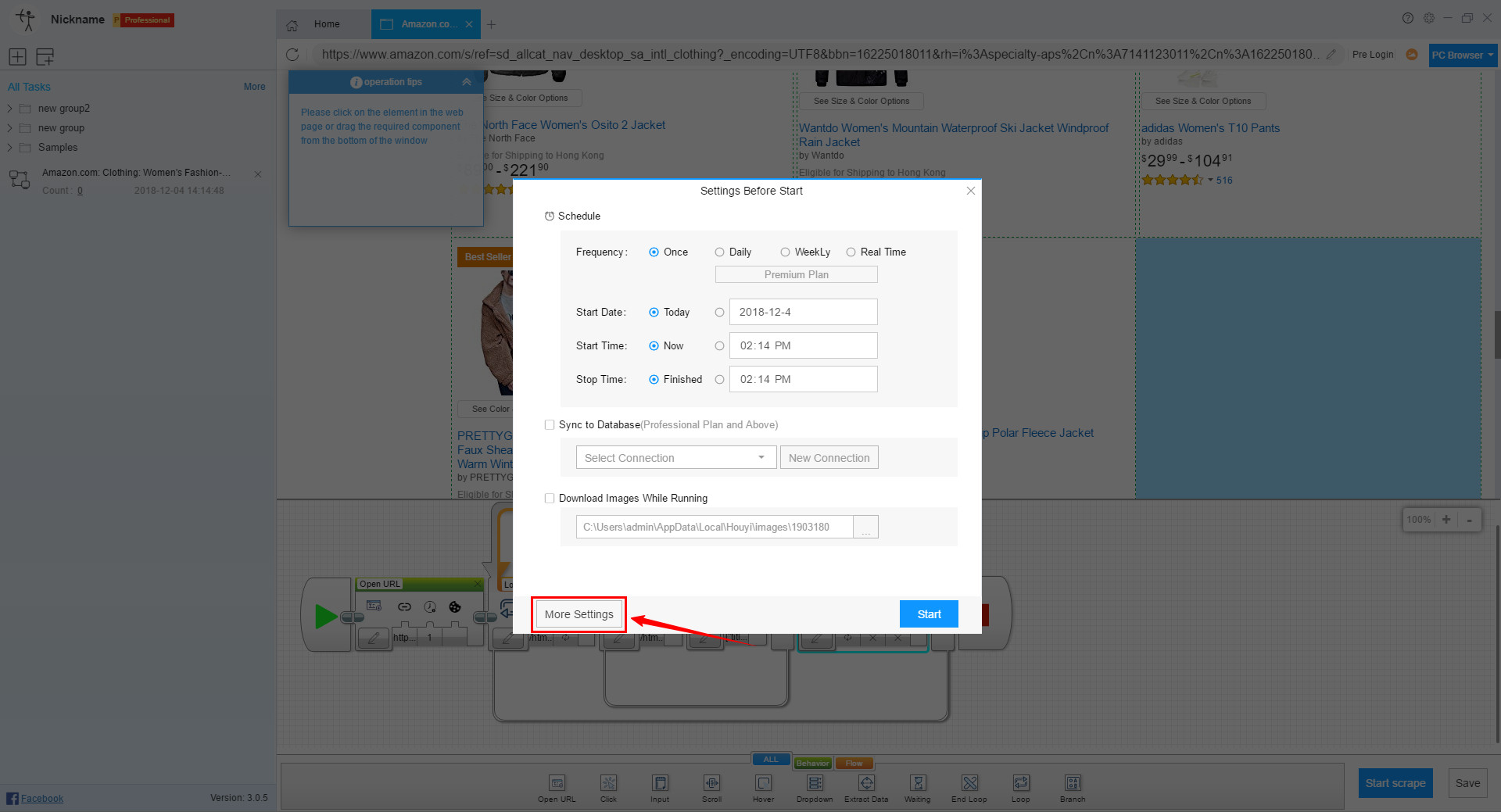Choose the Hover action icon
This screenshot has height=812, width=1501.
pyautogui.click(x=763, y=783)
